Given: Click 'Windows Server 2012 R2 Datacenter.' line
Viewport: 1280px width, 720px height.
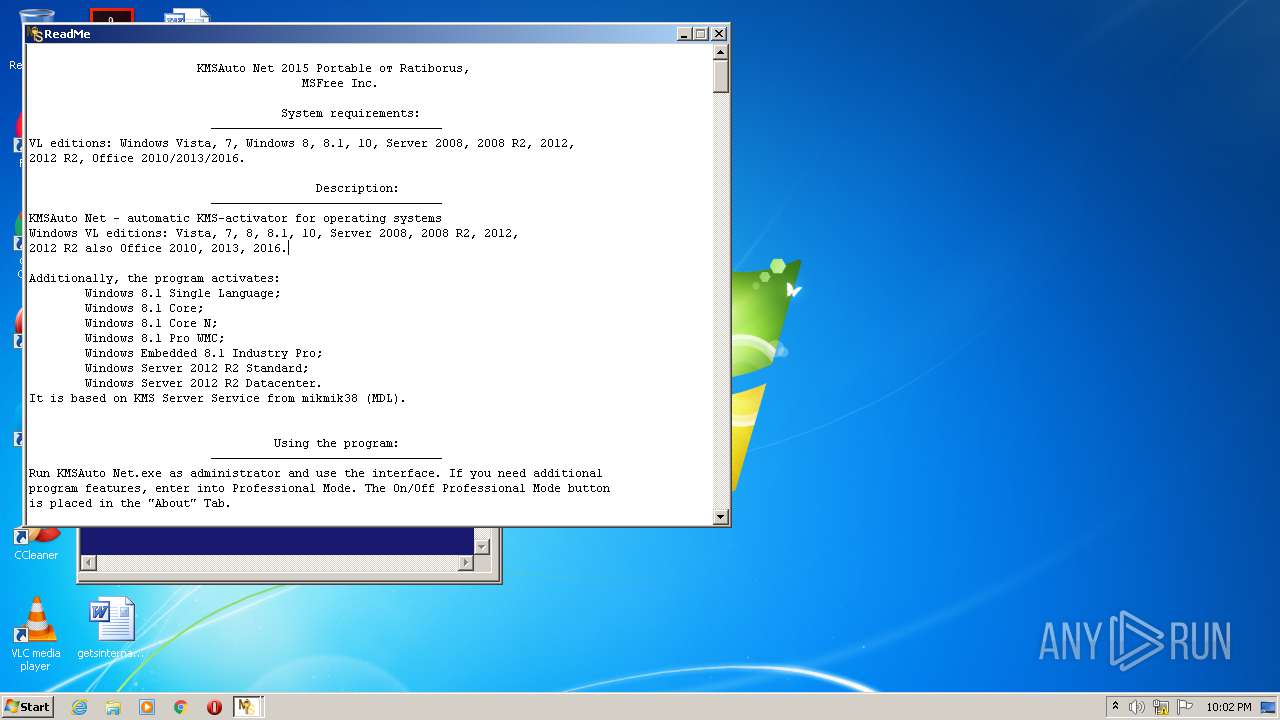Looking at the screenshot, I should (203, 383).
